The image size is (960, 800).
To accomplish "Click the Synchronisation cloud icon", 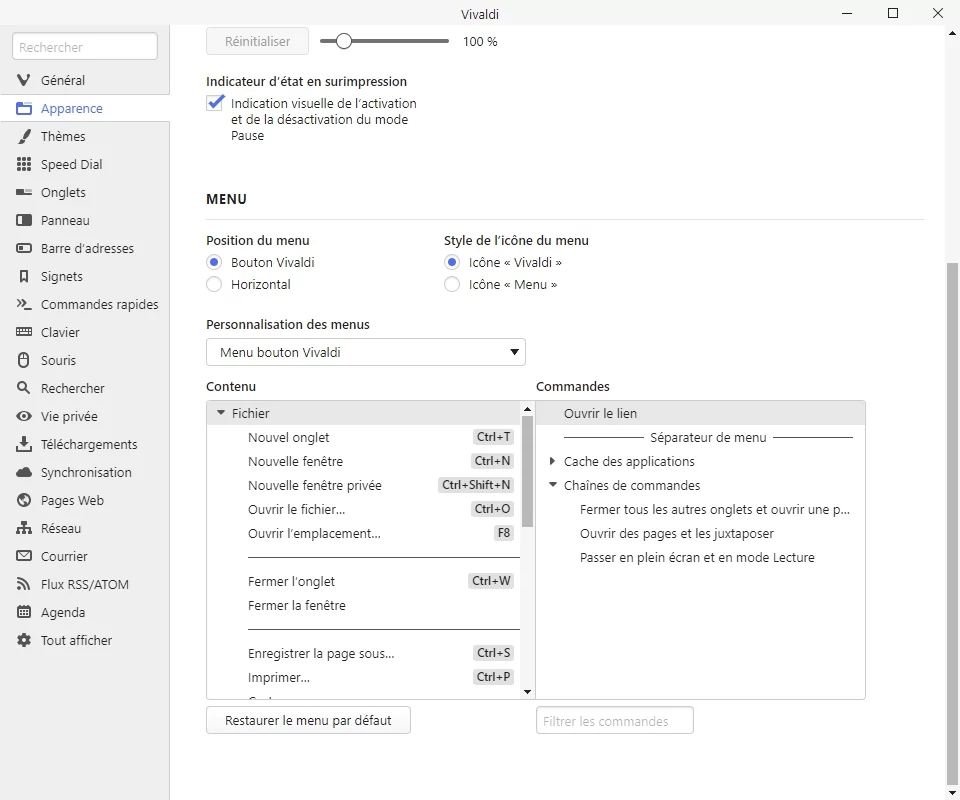I will [x=23, y=473].
